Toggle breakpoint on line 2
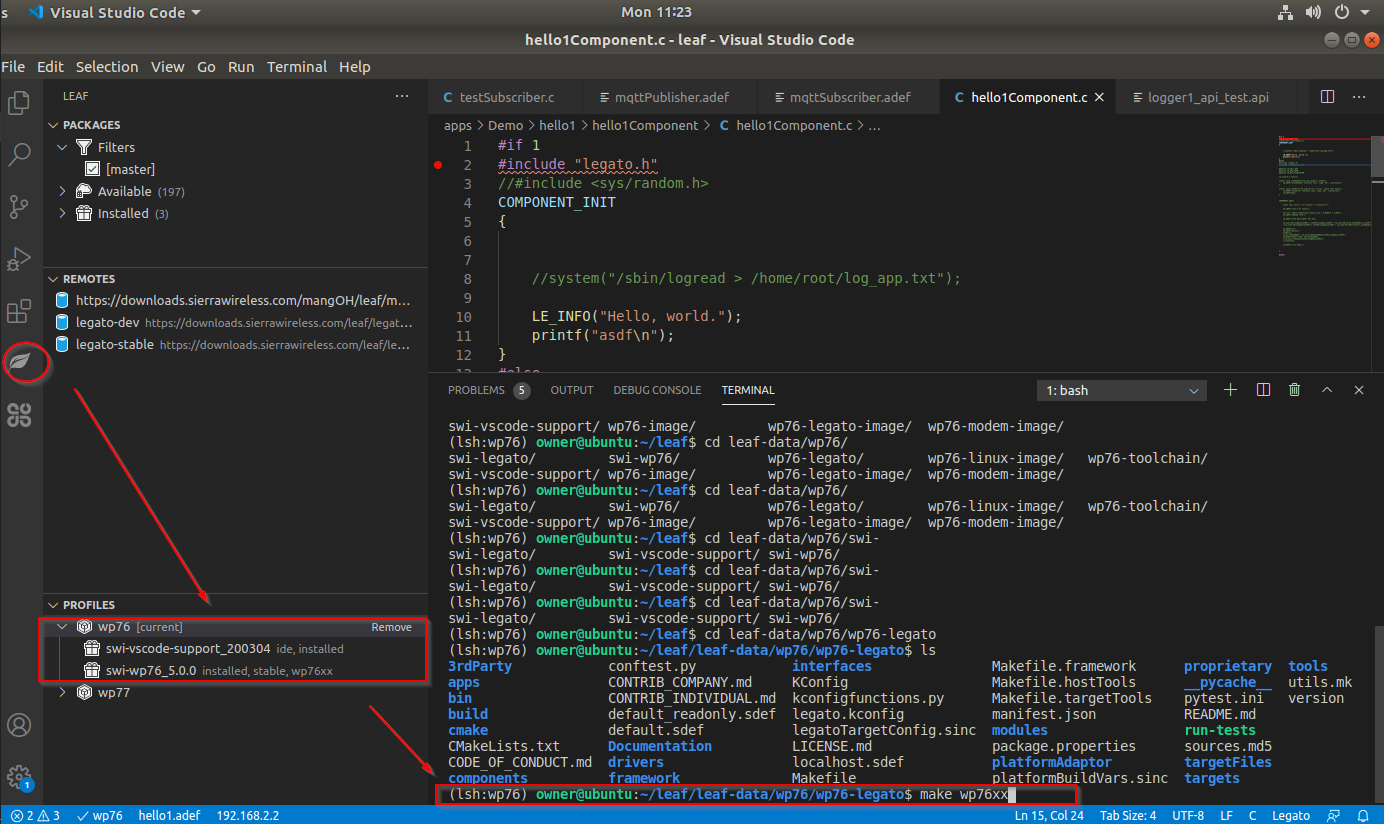 (x=438, y=164)
